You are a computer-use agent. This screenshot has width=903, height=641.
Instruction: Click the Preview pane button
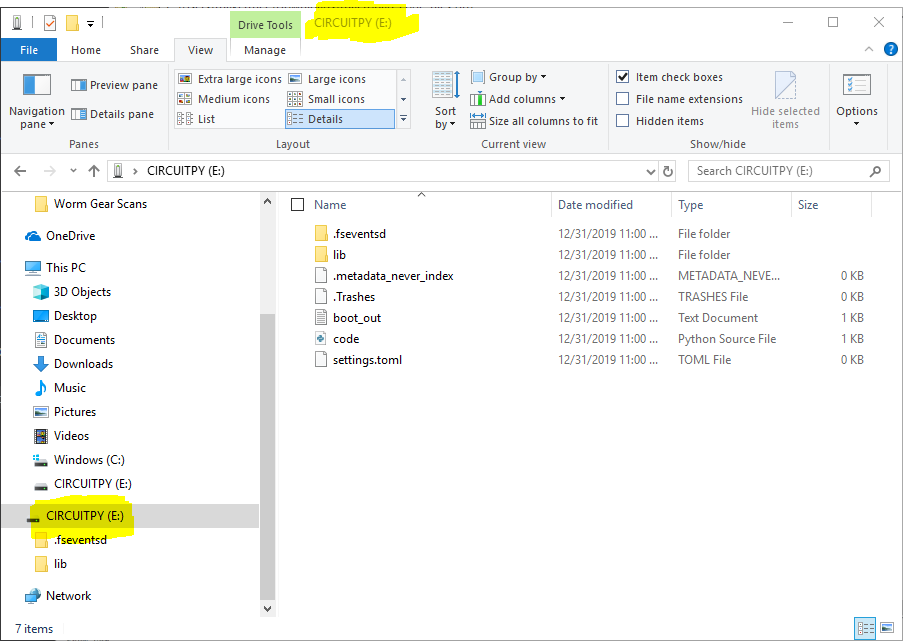[114, 85]
